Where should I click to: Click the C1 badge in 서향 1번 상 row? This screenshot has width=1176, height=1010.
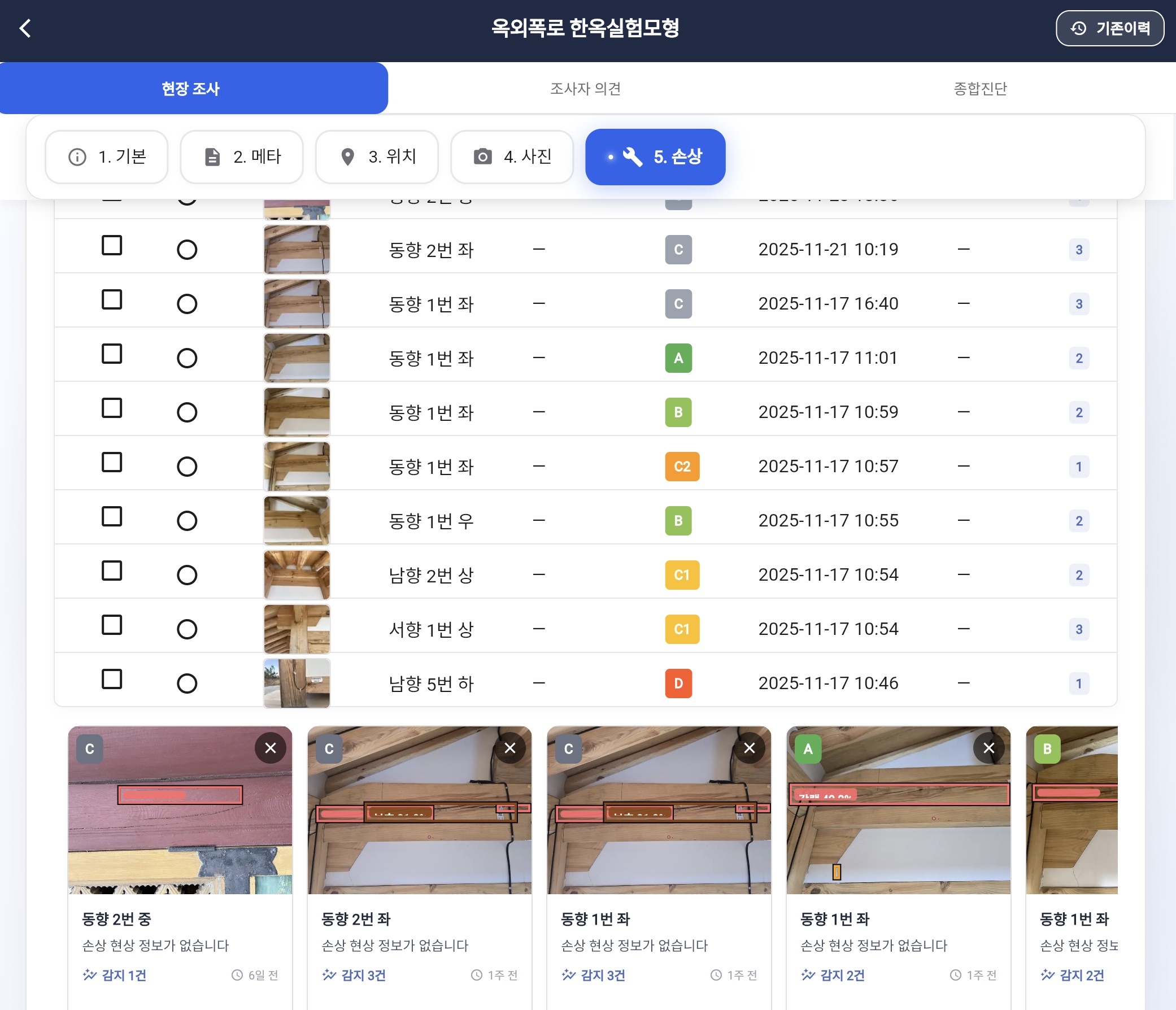pyautogui.click(x=682, y=629)
